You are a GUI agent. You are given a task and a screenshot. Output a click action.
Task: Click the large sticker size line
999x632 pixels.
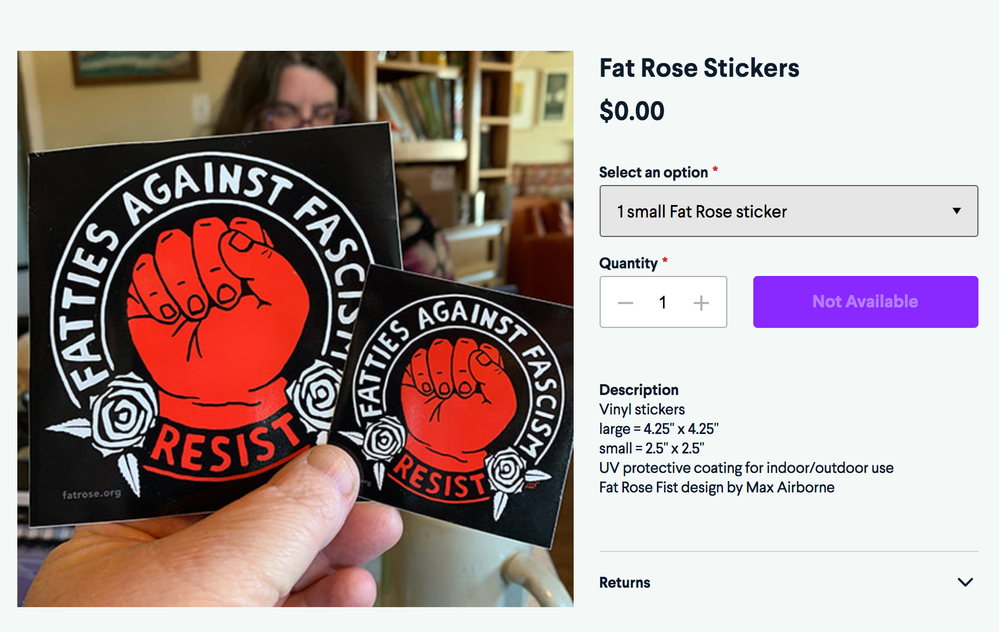[659, 429]
